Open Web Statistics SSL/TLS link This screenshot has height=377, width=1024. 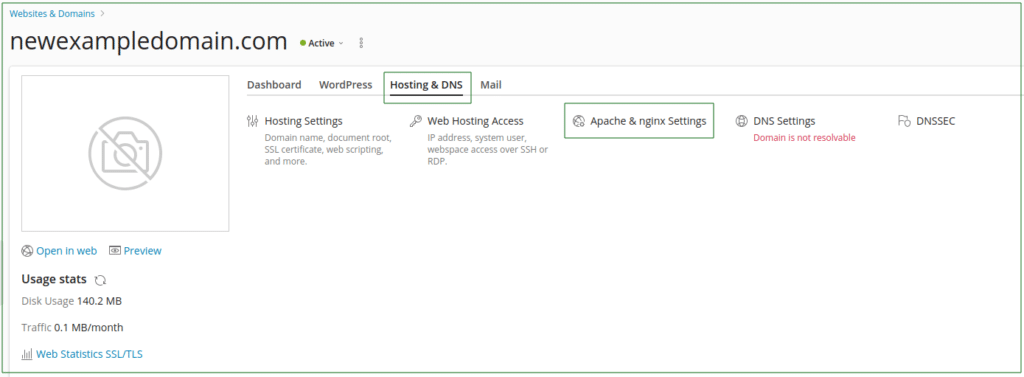coord(89,354)
